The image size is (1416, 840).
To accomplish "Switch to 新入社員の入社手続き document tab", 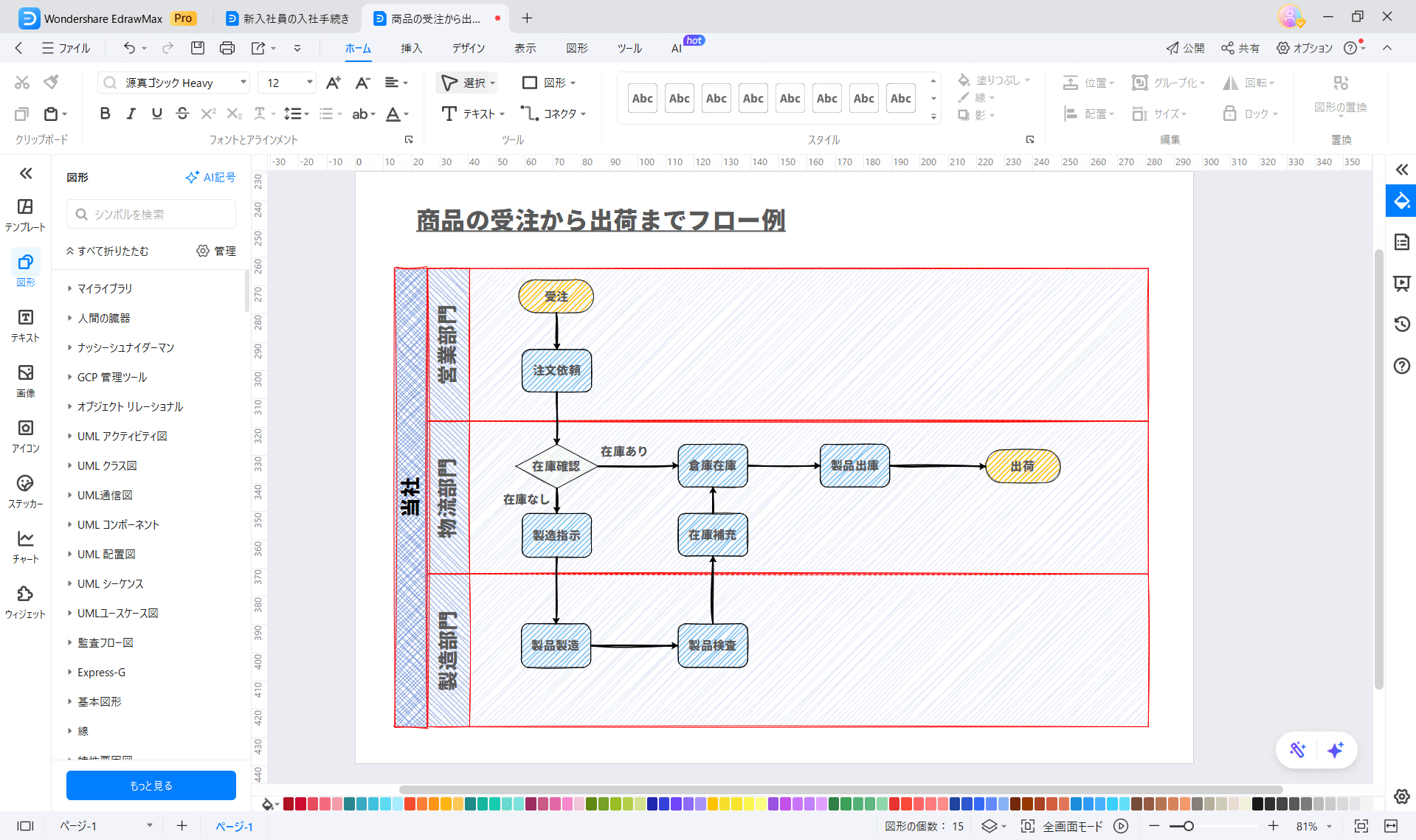I will [x=288, y=18].
